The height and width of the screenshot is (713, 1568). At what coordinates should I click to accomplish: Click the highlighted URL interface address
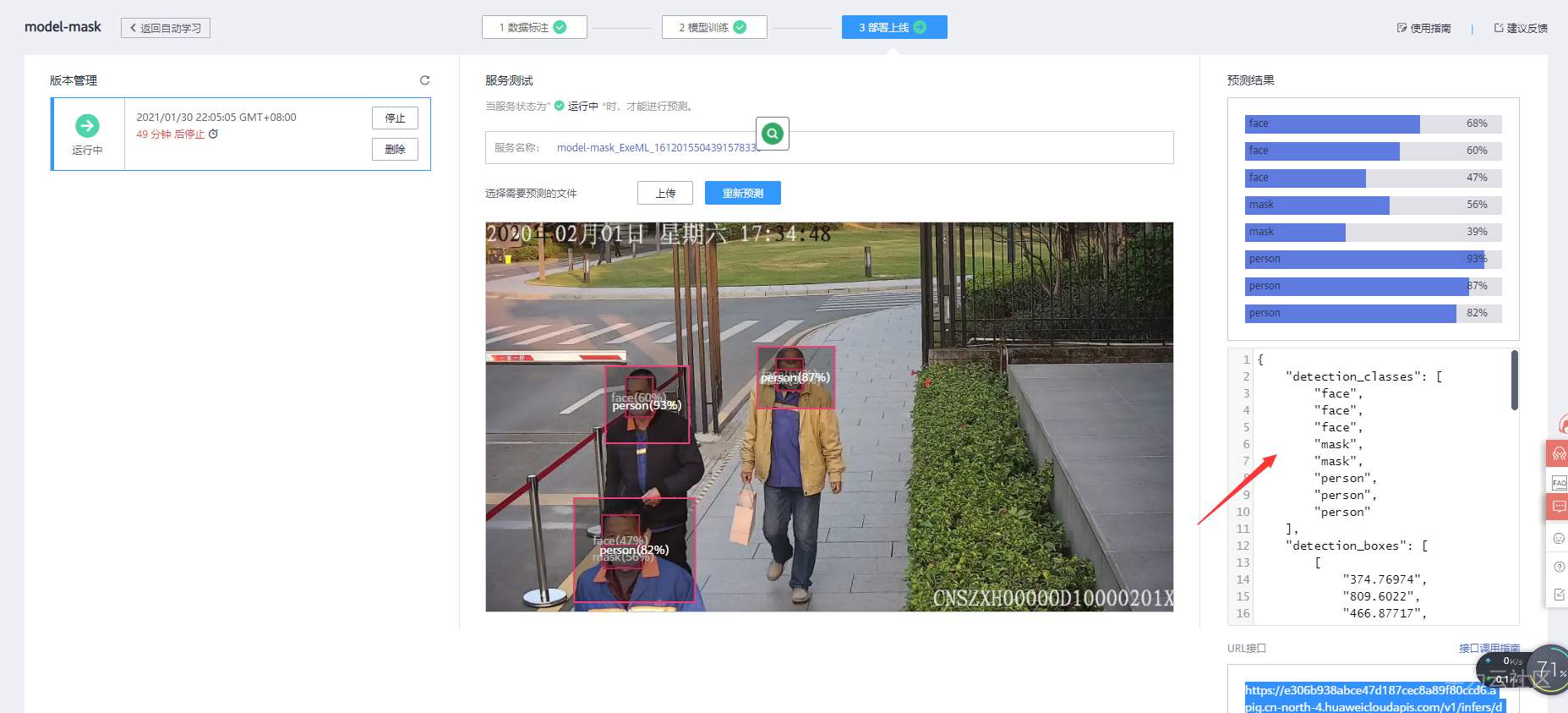click(x=1374, y=699)
